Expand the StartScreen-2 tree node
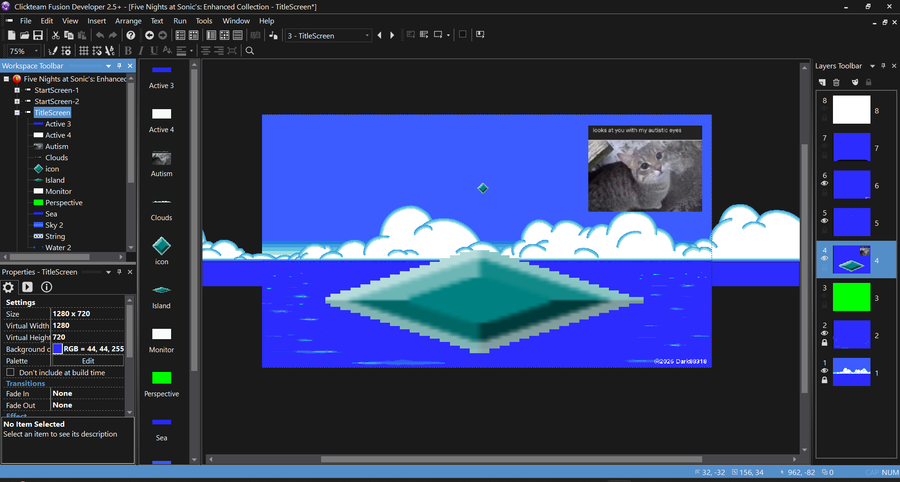Image resolution: width=900 pixels, height=482 pixels. pos(17,102)
